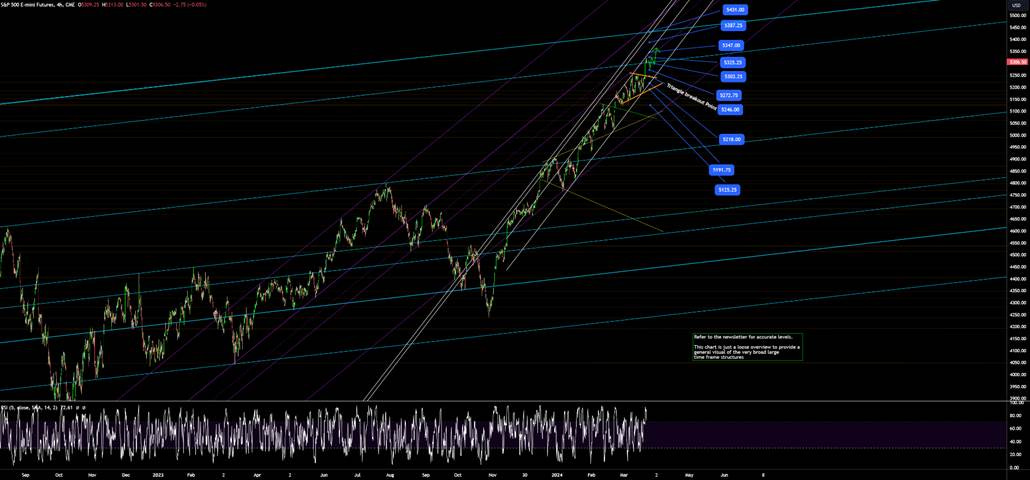This screenshot has height=480, width=1030.
Task: Click the Aug label on time axis
Action: (x=390, y=473)
